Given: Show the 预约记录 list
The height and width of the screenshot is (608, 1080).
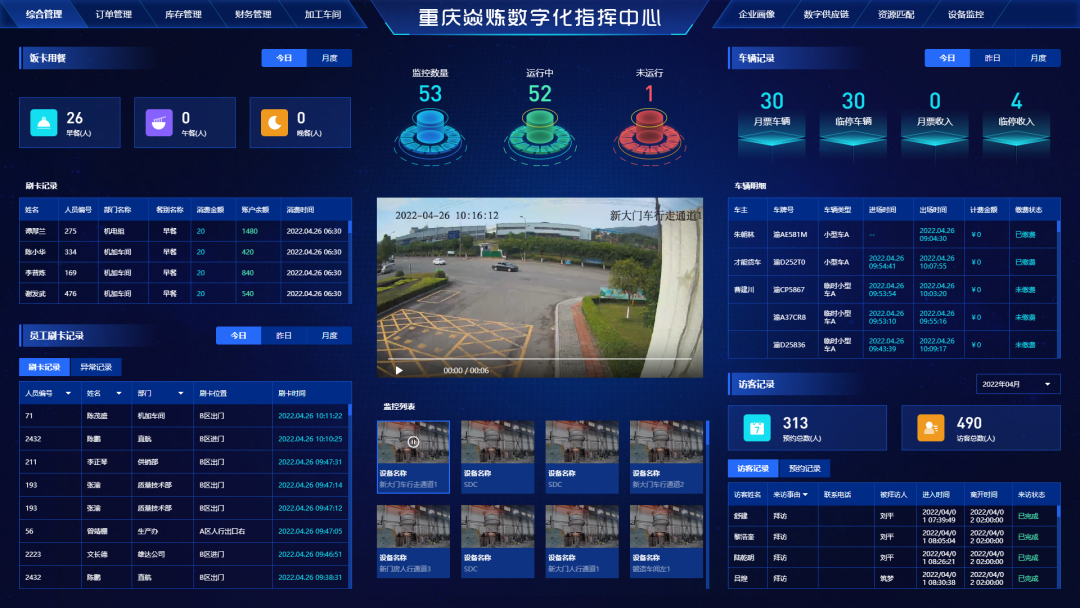Looking at the screenshot, I should (x=805, y=468).
